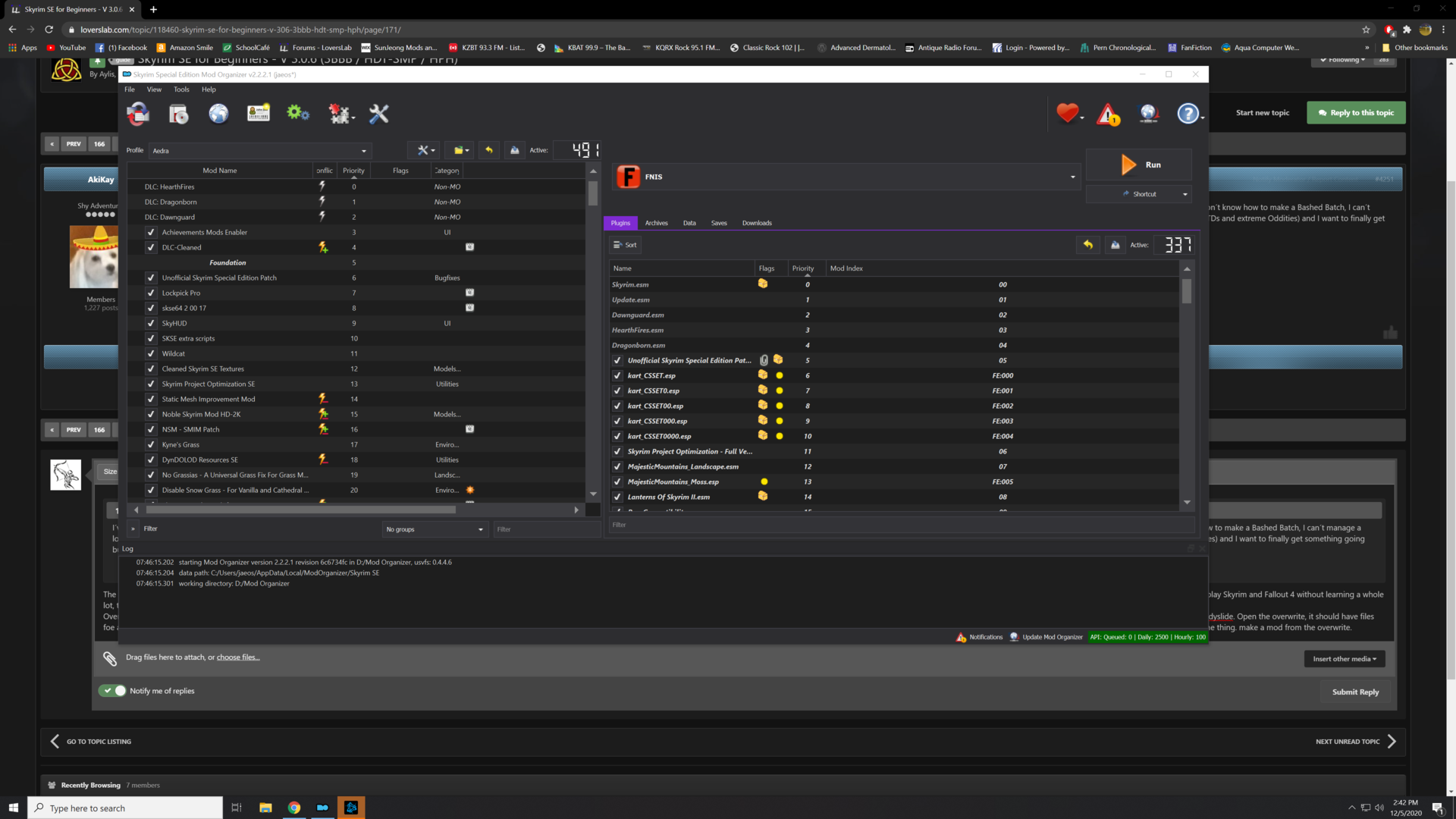Click the Start new topic link
1456x819 pixels.
1263,113
